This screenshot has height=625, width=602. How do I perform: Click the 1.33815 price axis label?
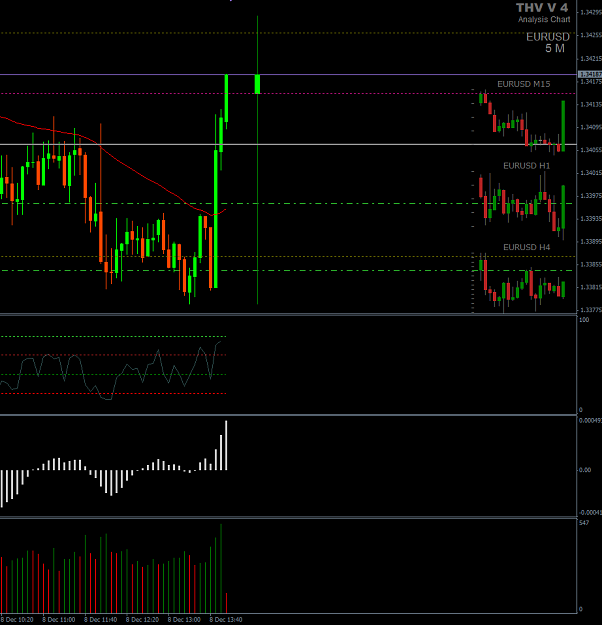point(591,287)
